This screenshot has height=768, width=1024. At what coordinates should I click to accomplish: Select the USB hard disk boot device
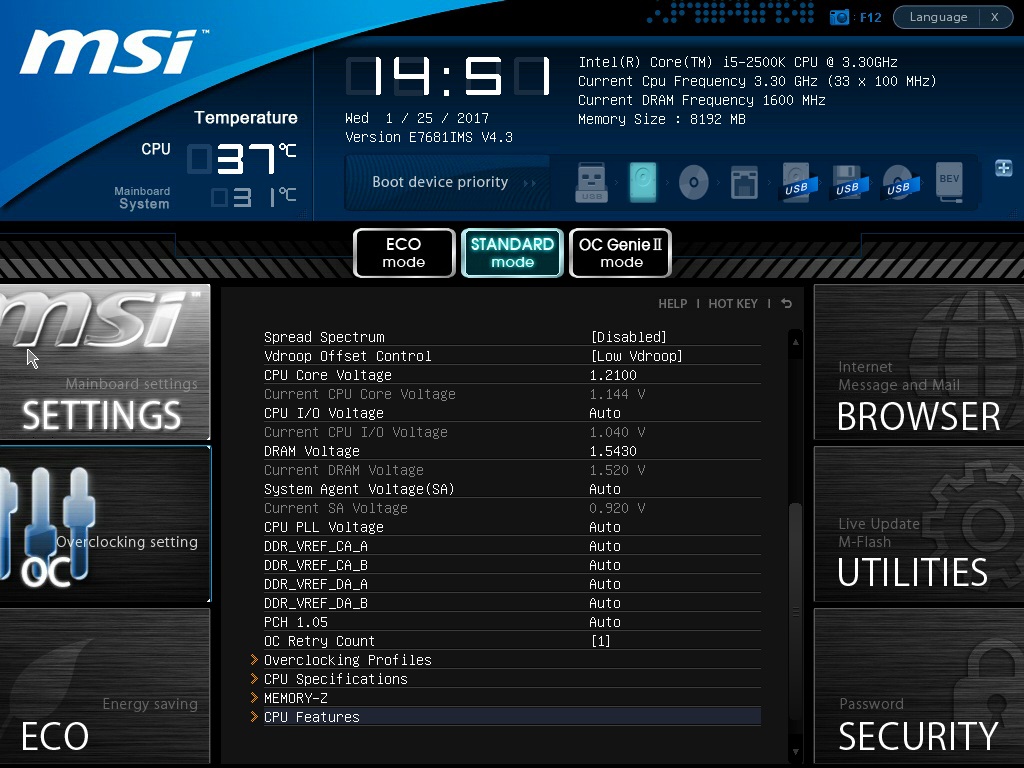pos(797,182)
